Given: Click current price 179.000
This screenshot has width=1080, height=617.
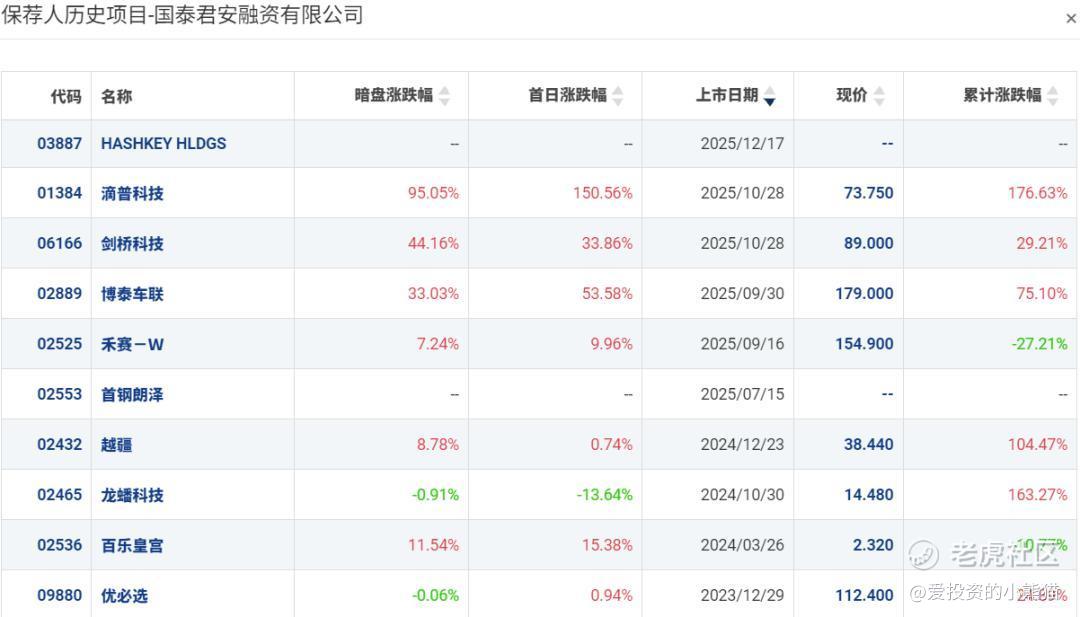Looking at the screenshot, I should click(864, 293).
